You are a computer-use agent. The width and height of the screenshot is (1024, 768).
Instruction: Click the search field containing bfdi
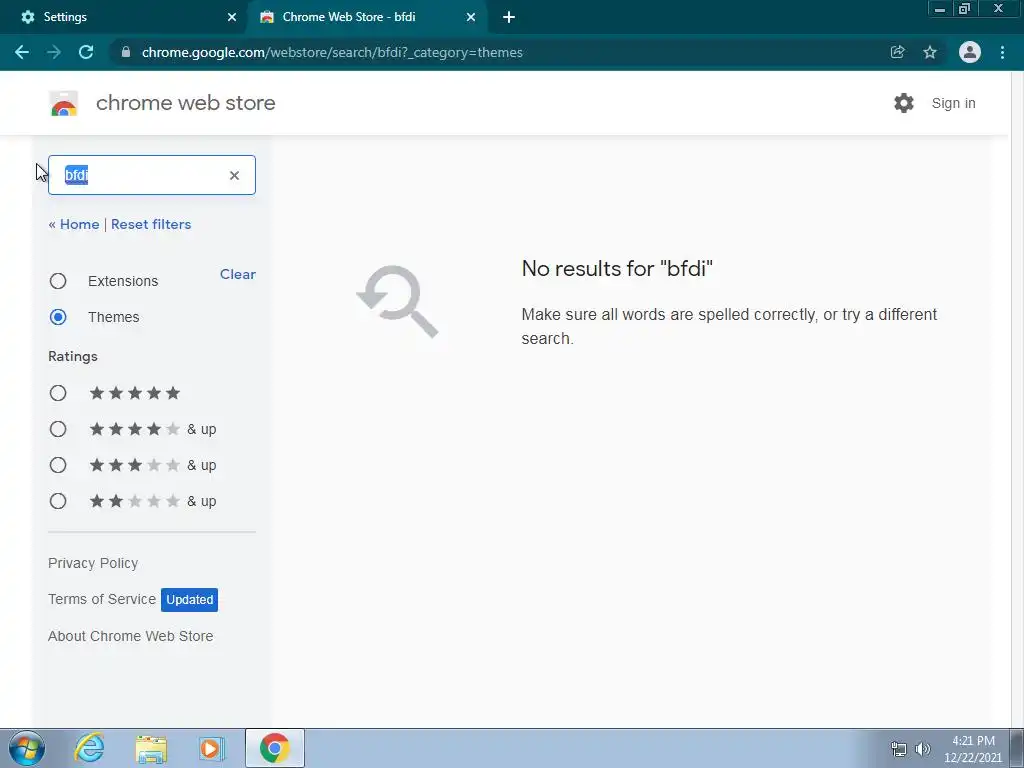152,175
